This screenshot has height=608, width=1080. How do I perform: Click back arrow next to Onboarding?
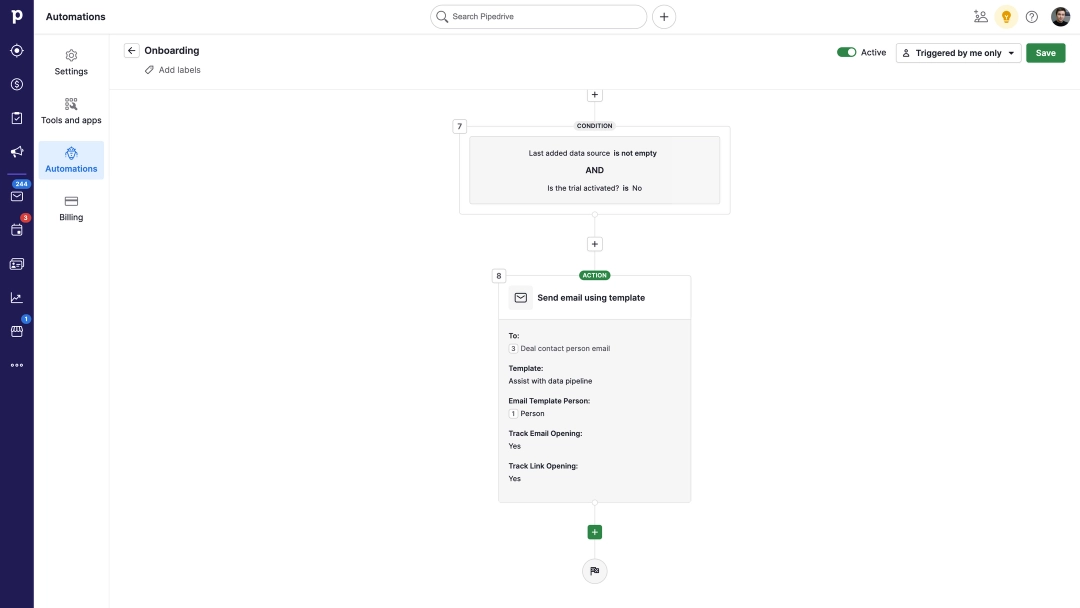(131, 51)
